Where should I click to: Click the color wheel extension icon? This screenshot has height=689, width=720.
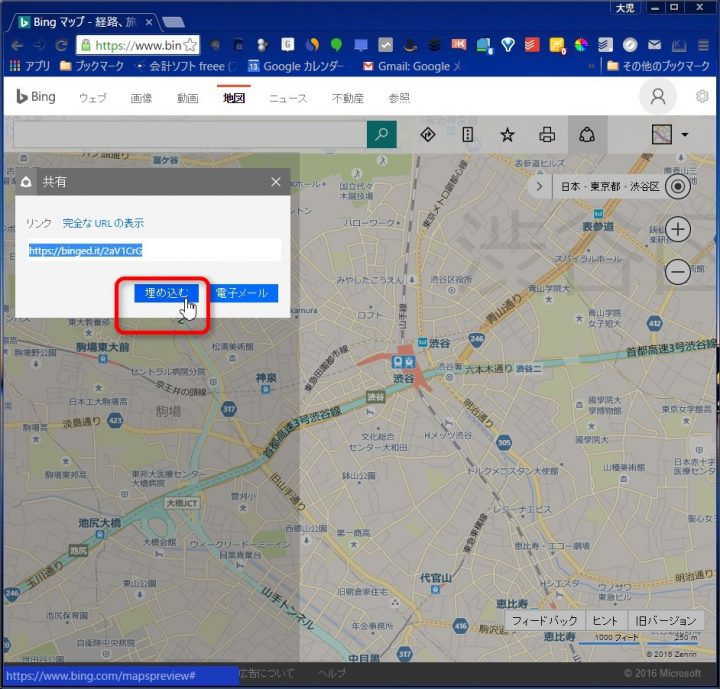[x=581, y=45]
